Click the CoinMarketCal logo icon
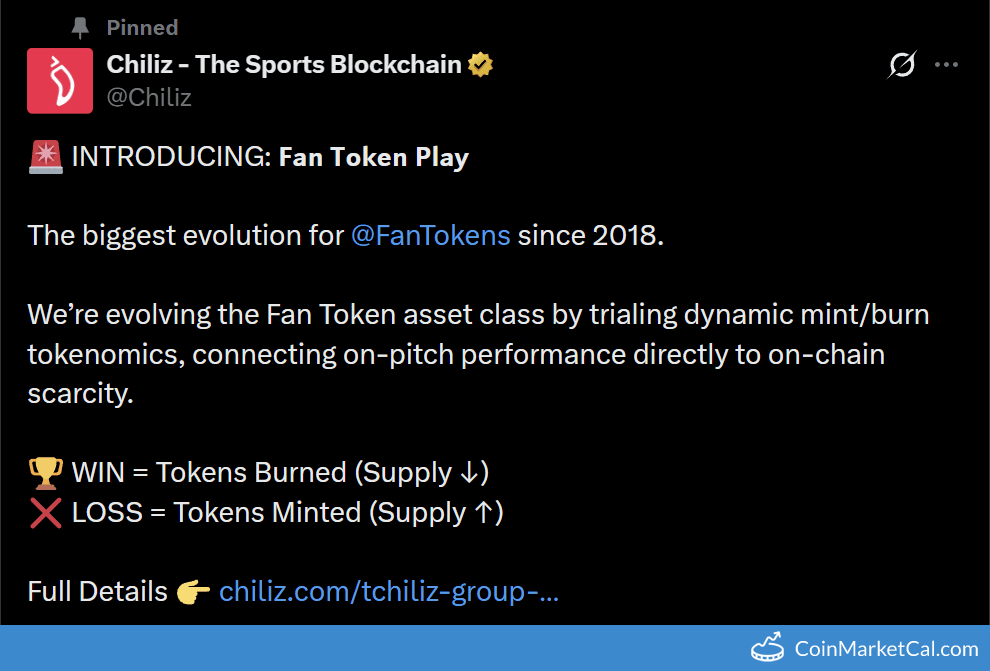Viewport: 990px width, 671px height. coord(767,648)
